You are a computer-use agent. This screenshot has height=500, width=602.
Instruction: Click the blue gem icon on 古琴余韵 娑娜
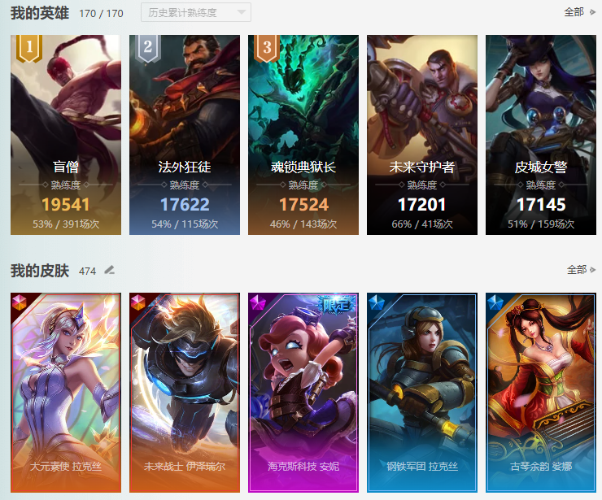tap(494, 302)
